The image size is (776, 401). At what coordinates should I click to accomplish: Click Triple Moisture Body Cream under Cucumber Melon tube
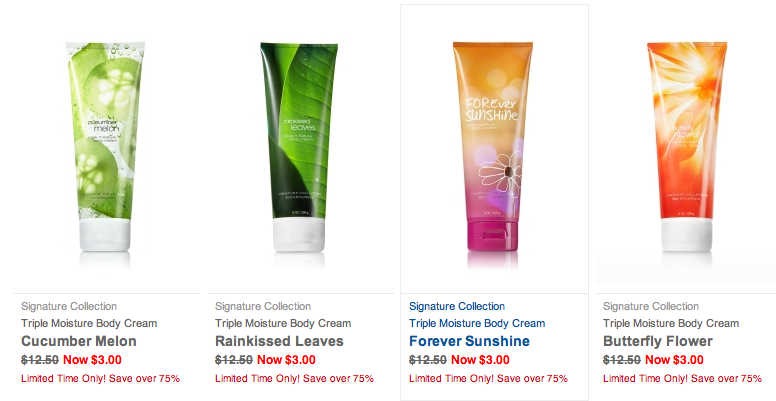[x=89, y=323]
